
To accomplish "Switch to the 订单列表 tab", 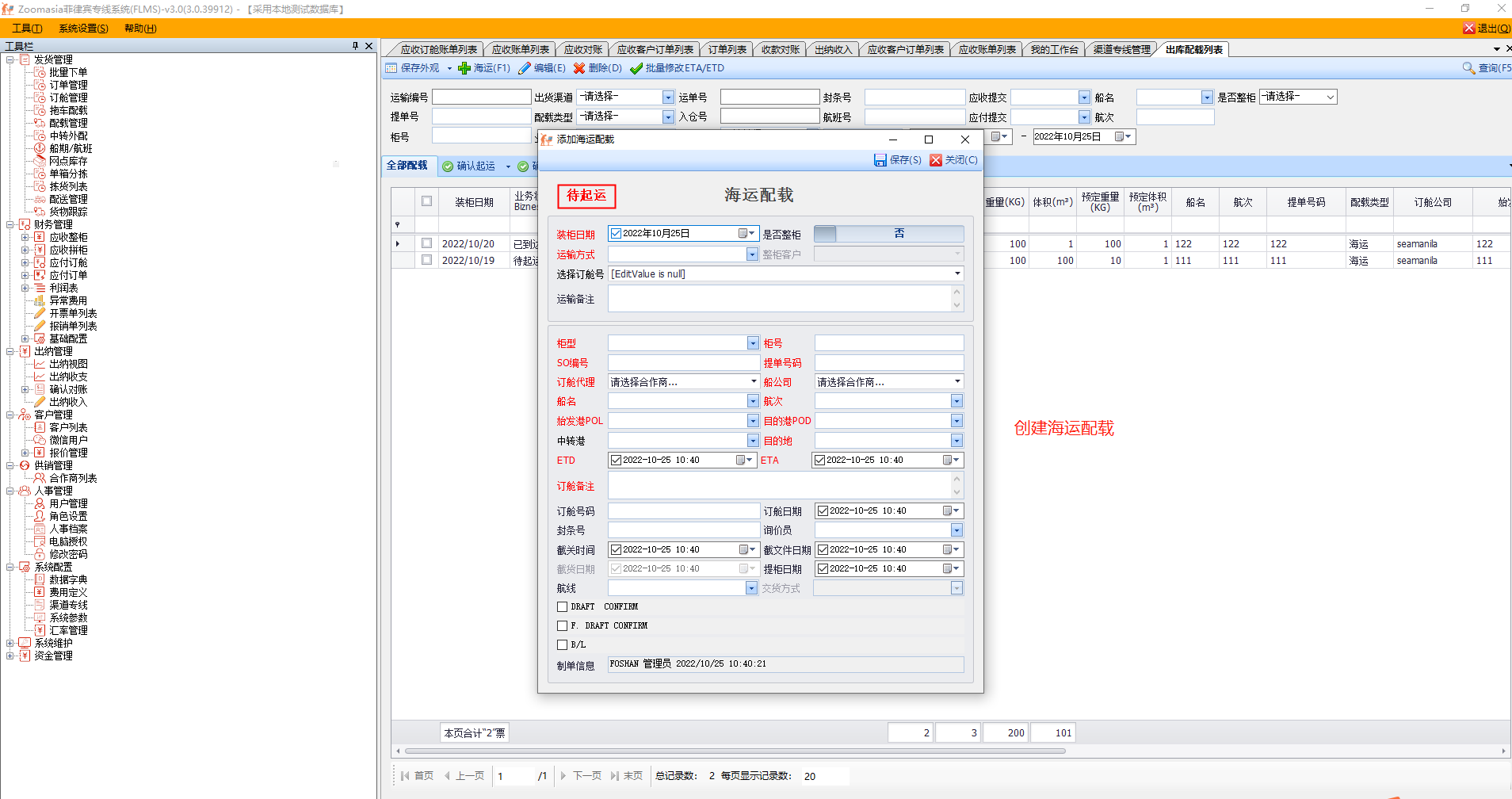I will [727, 50].
